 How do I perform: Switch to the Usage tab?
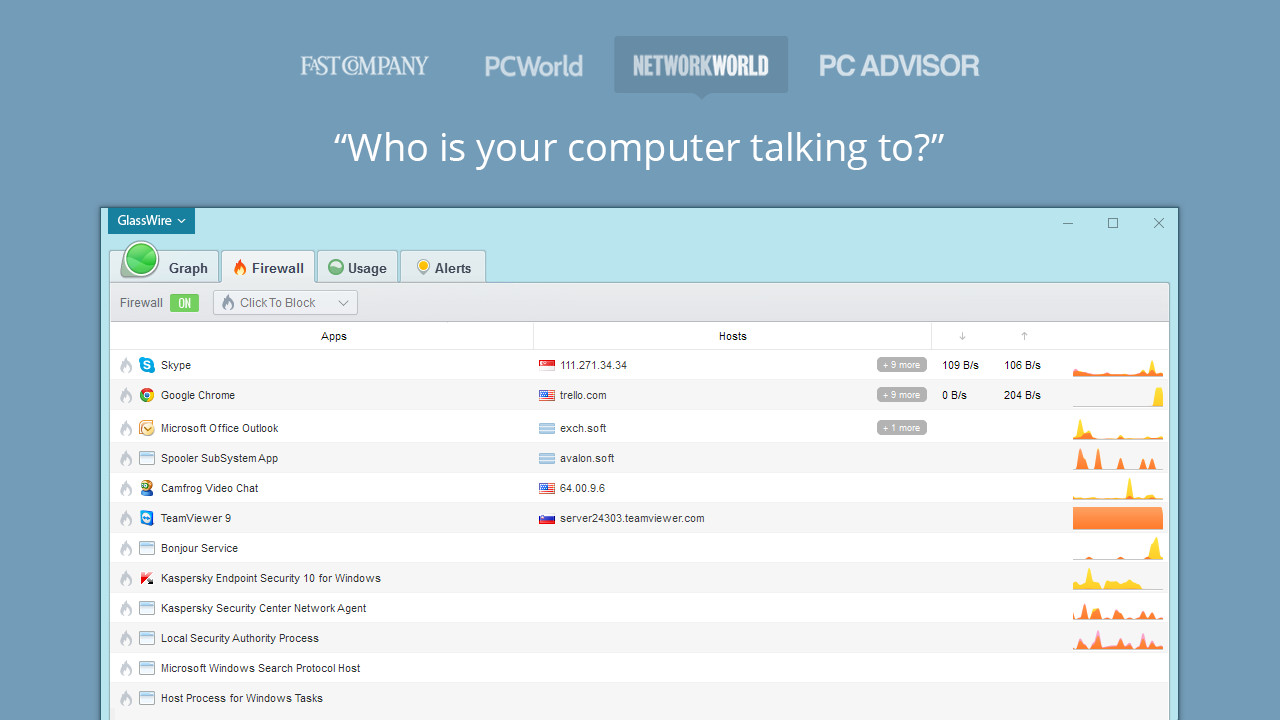pos(356,267)
